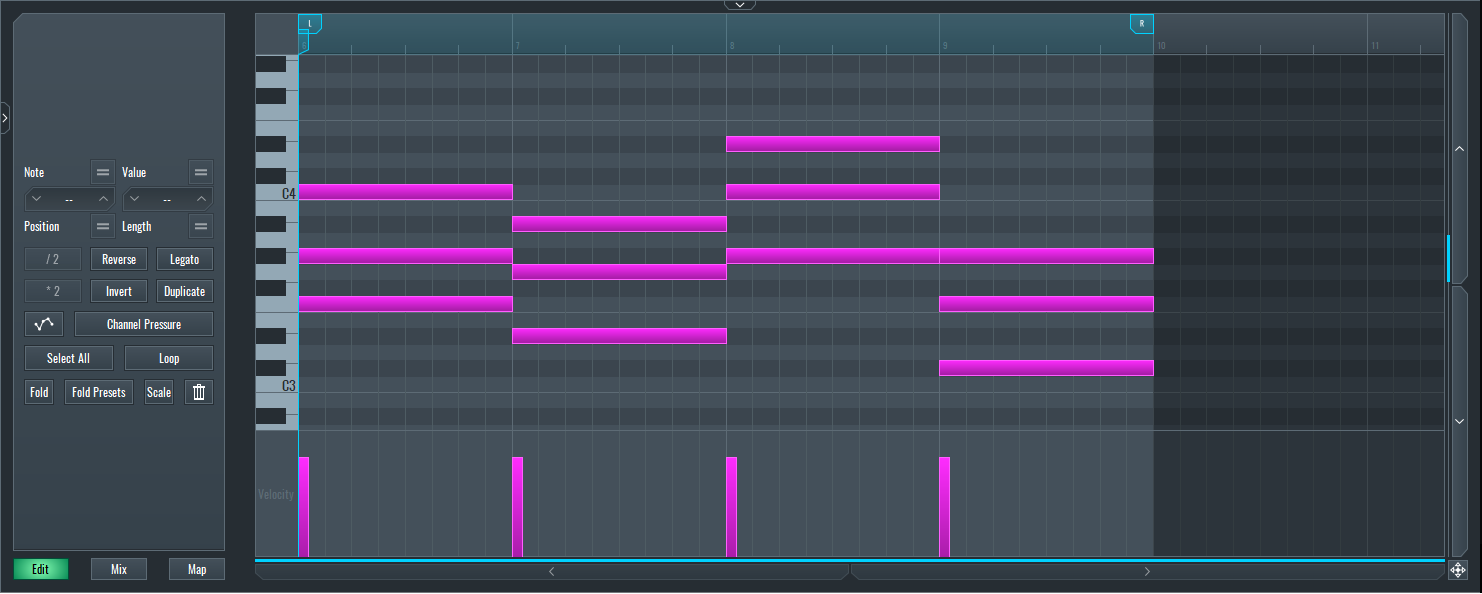Open the Fold Presets menu

tap(99, 392)
